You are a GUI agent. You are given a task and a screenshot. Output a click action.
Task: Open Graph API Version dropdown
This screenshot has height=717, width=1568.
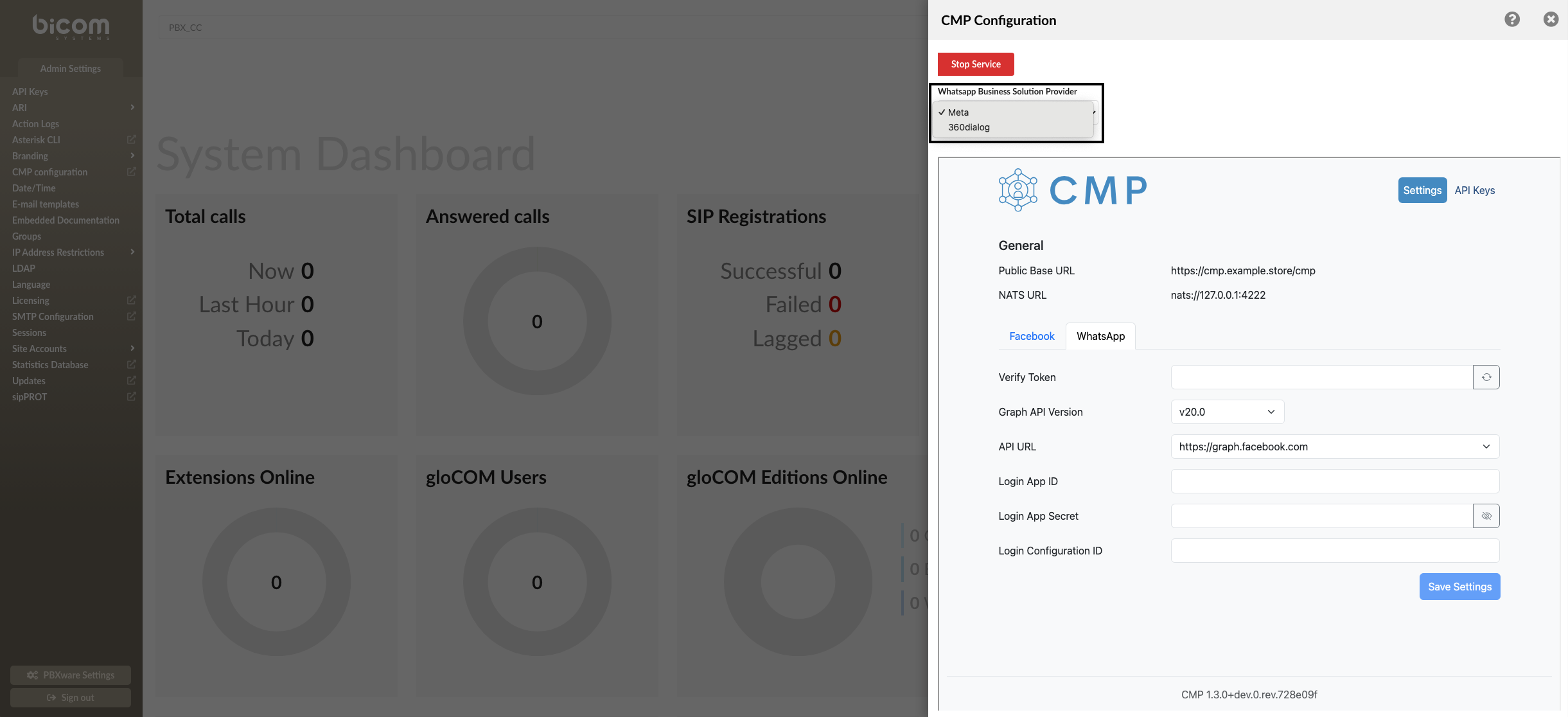(1227, 412)
